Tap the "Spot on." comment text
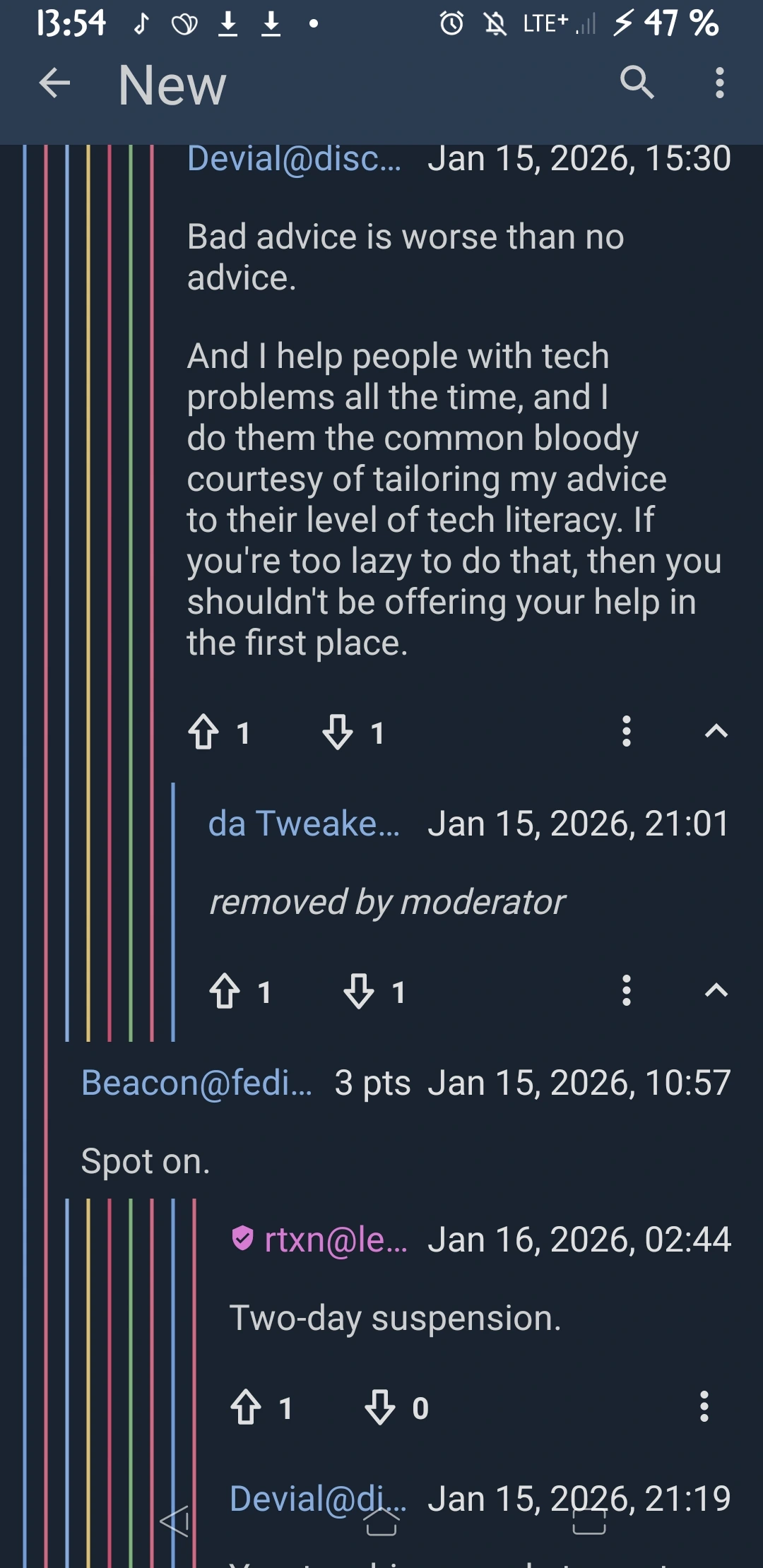This screenshot has width=763, height=1568. (x=146, y=1161)
